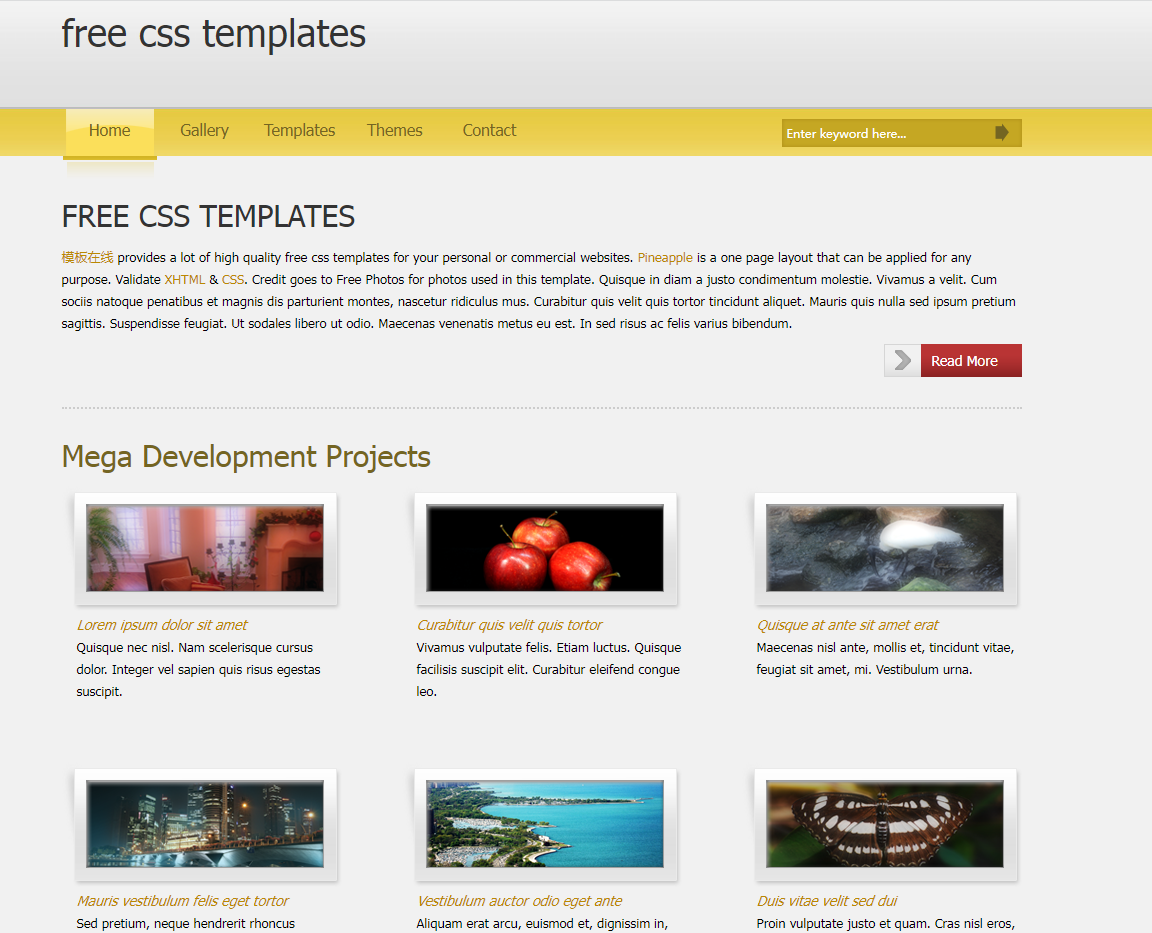This screenshot has width=1152, height=933.
Task: Go to the Gallery menu item
Action: tap(204, 131)
